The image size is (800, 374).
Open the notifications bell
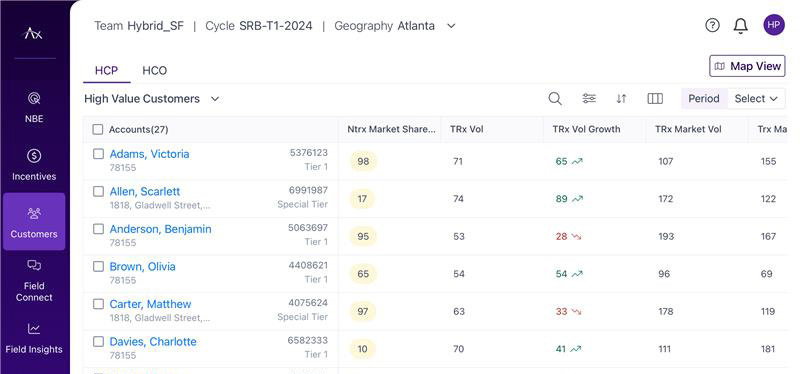740,26
